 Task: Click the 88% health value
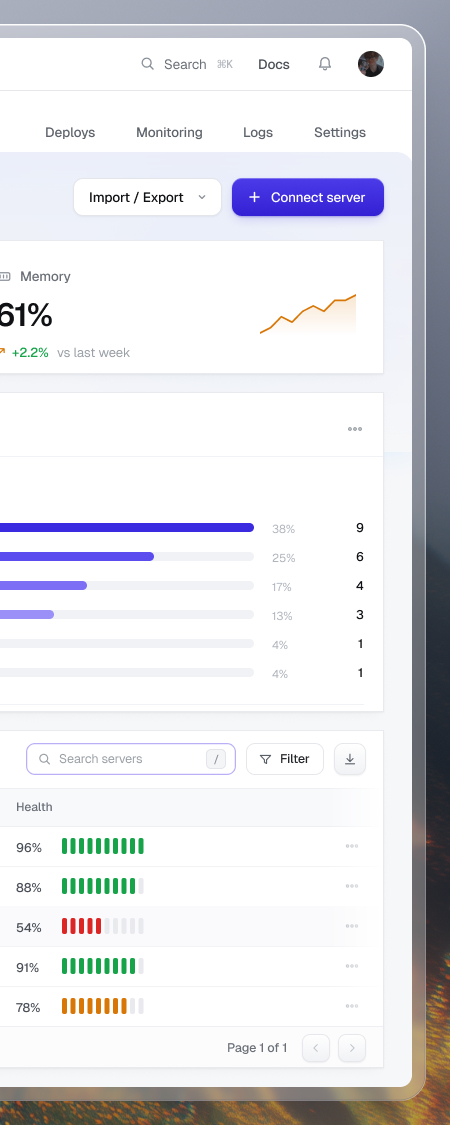(x=29, y=888)
